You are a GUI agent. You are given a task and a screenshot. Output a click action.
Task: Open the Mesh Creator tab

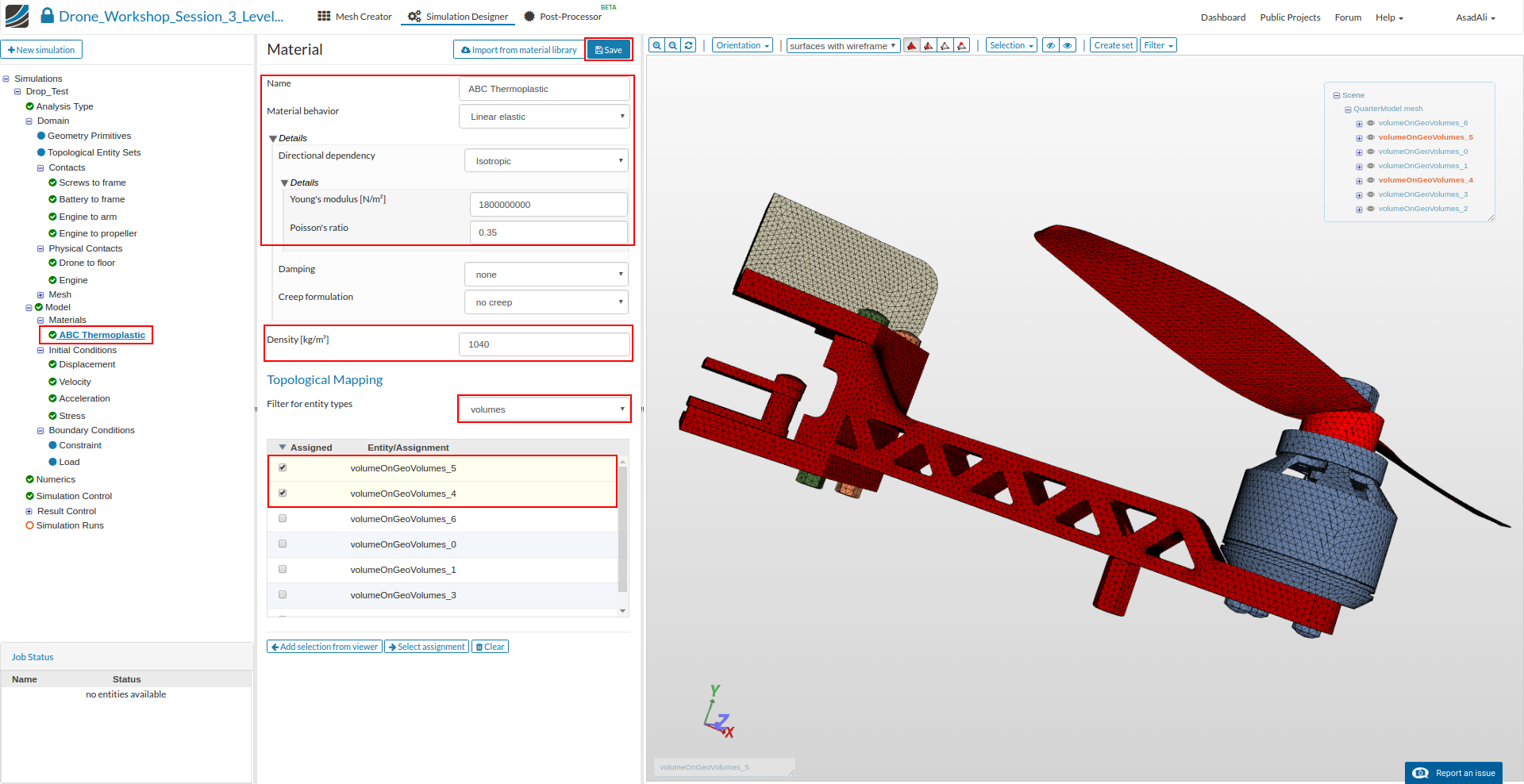pos(355,17)
